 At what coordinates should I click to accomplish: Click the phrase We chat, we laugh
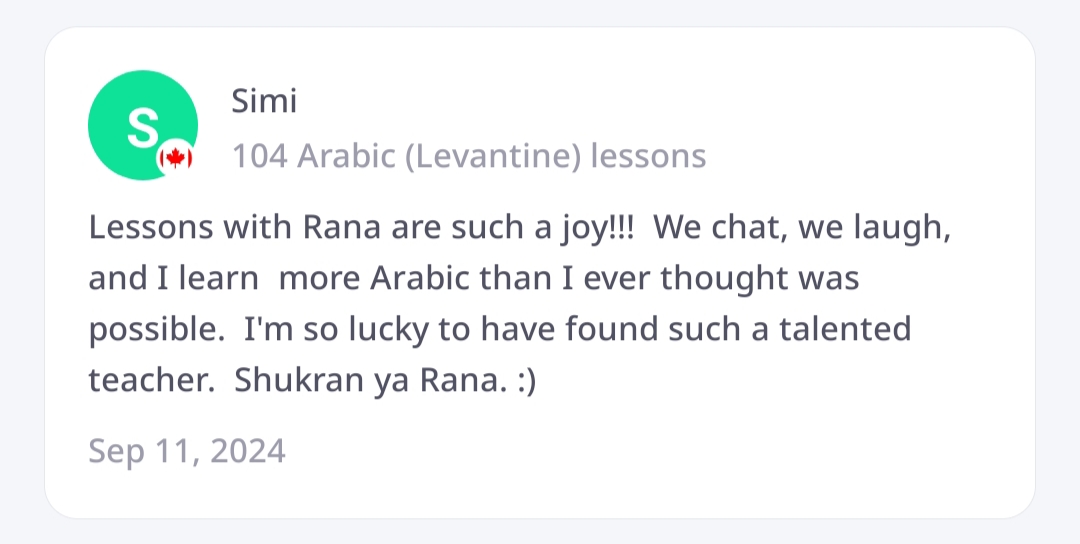click(x=802, y=227)
